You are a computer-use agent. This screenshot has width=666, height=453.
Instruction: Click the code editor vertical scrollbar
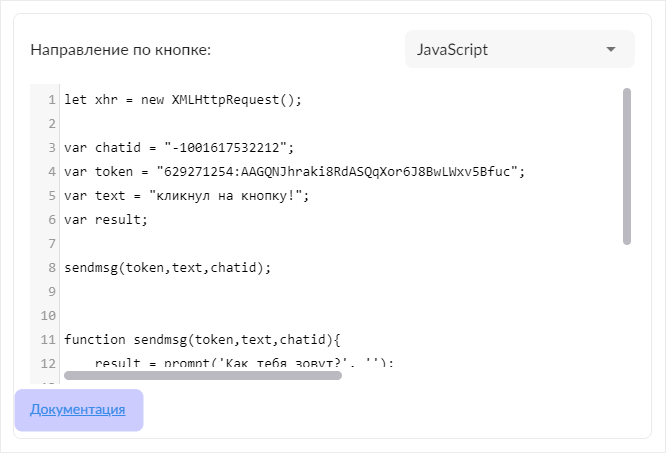tap(627, 165)
